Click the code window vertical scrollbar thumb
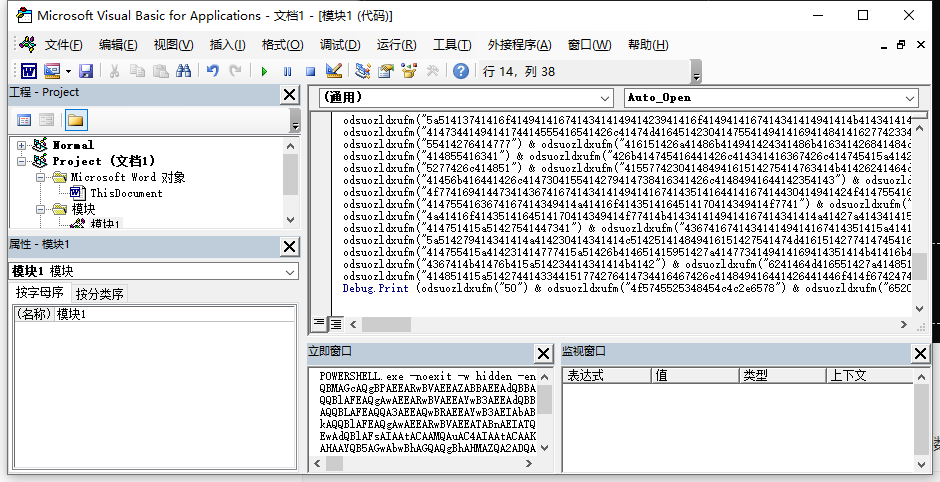Image resolution: width=940 pixels, height=482 pixels. coord(920,267)
